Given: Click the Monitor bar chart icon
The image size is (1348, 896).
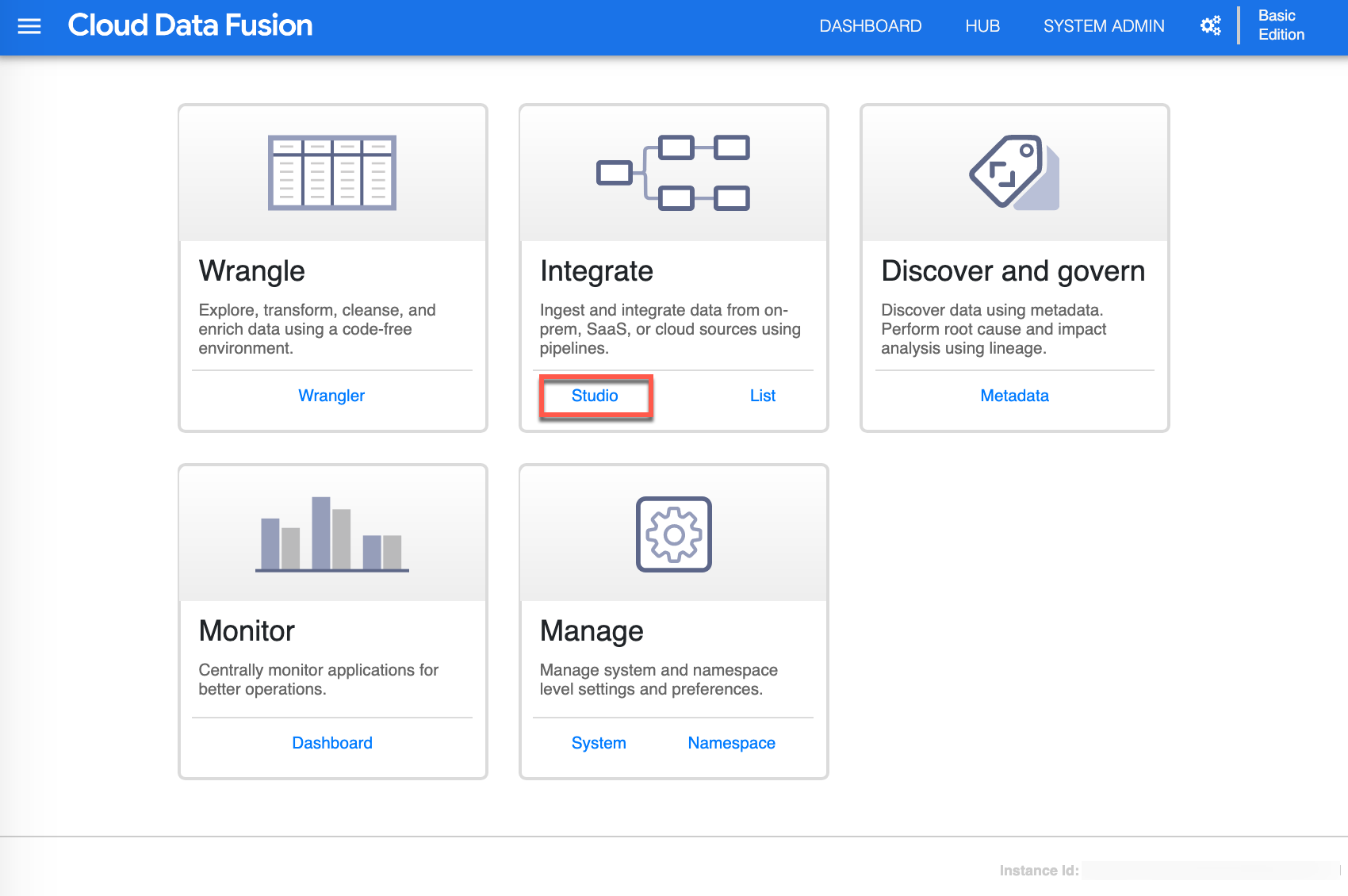Looking at the screenshot, I should pyautogui.click(x=332, y=534).
